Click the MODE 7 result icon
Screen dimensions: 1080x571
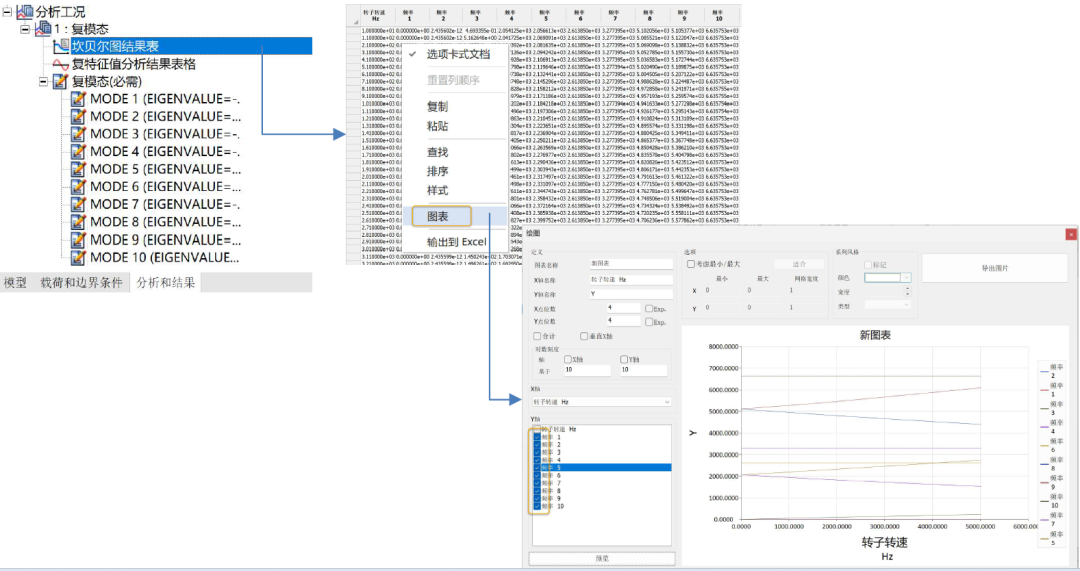(79, 204)
